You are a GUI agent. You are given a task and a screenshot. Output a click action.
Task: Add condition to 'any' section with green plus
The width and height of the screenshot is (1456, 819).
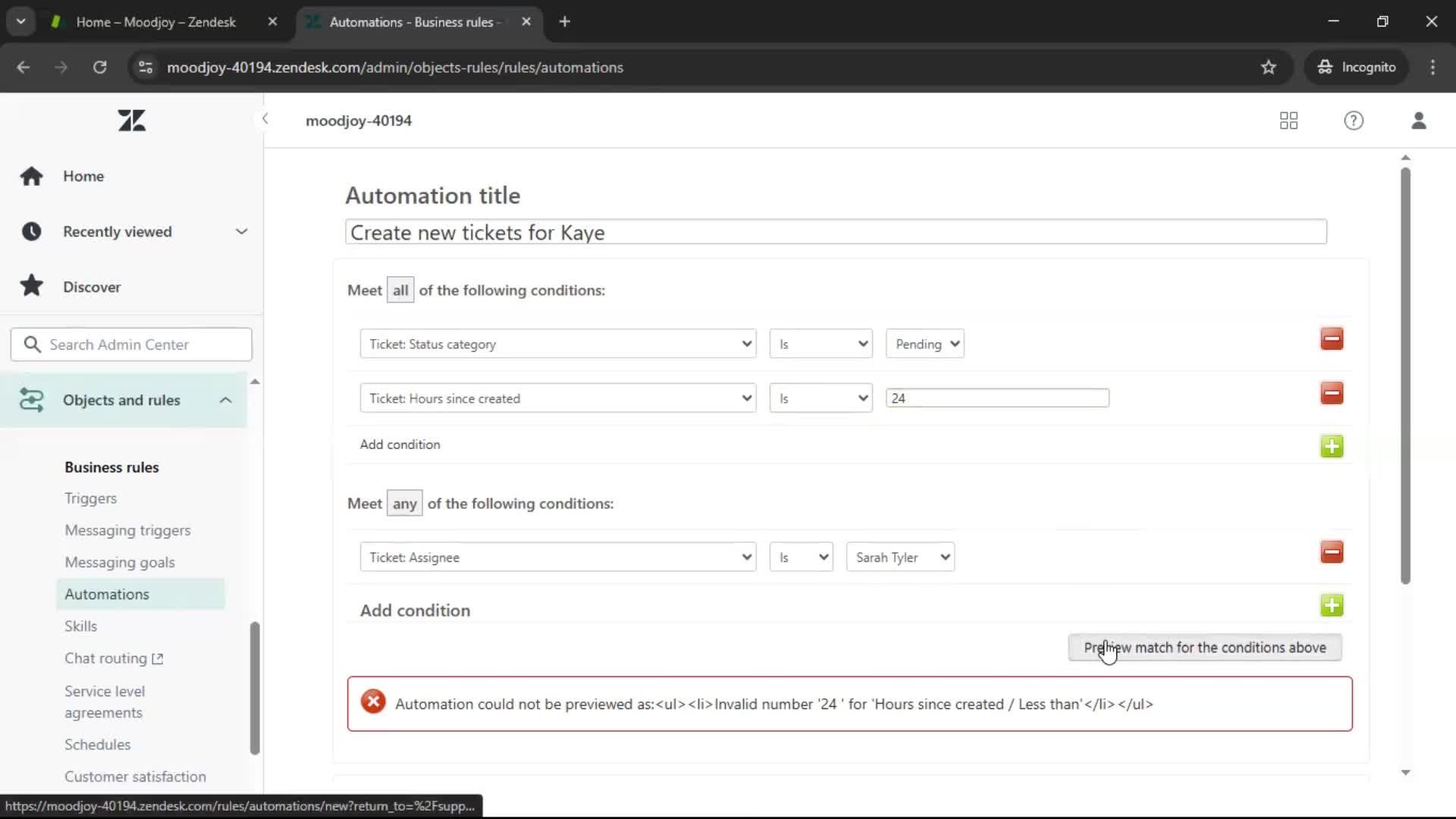click(1332, 605)
